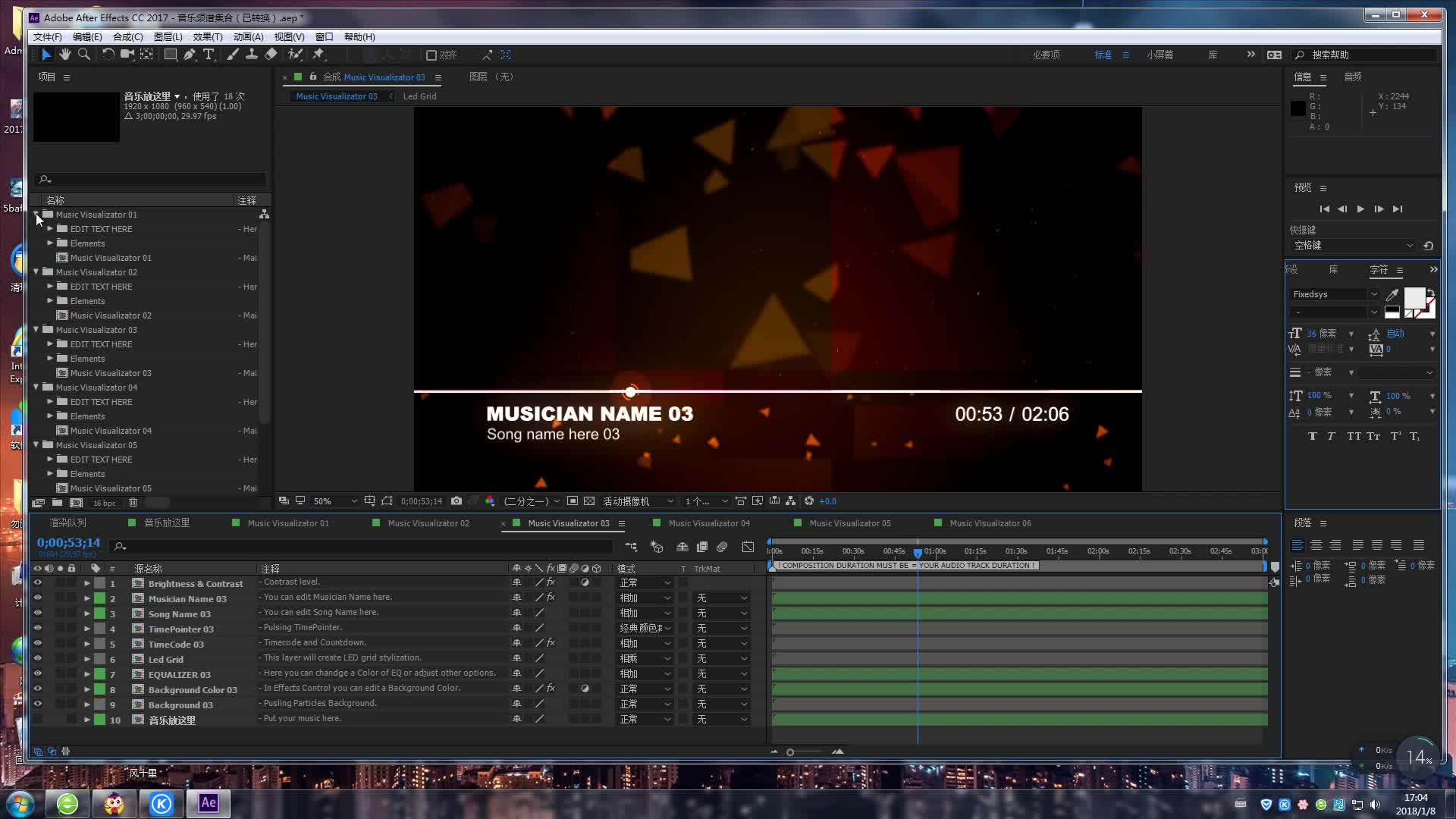1456x819 pixels.
Task: Enable the snapping 对齐 checkbox
Action: pos(431,55)
